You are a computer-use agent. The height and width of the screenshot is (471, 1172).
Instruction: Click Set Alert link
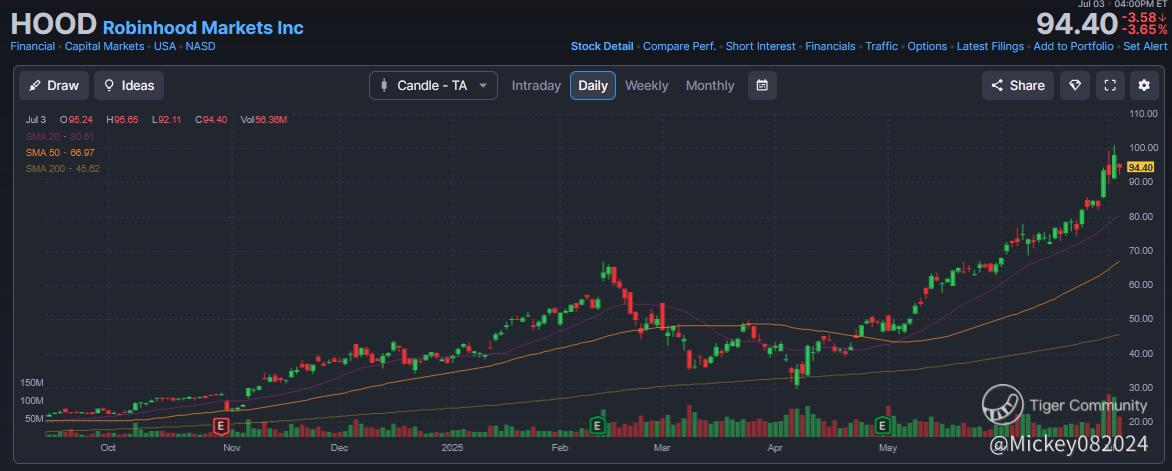pyautogui.click(x=1145, y=46)
